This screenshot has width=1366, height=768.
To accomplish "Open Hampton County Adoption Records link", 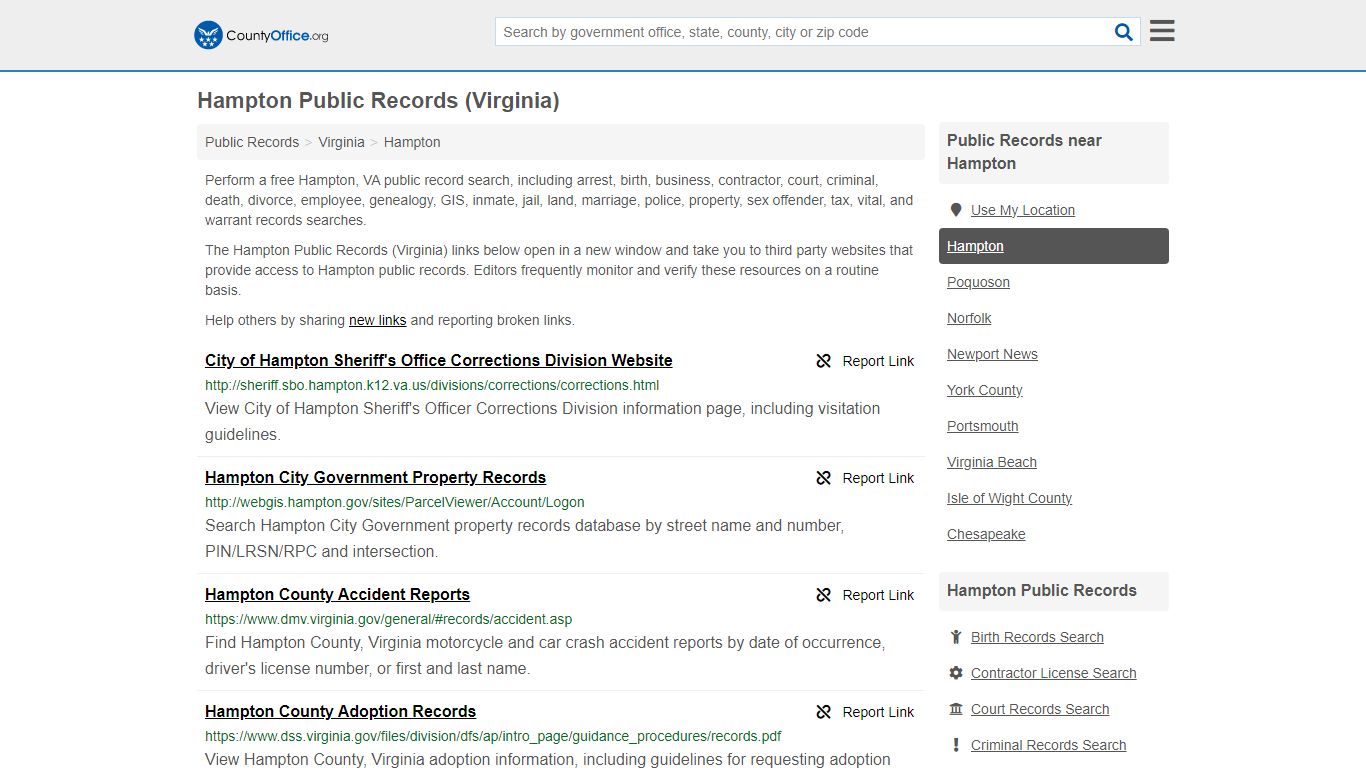I will (x=340, y=711).
